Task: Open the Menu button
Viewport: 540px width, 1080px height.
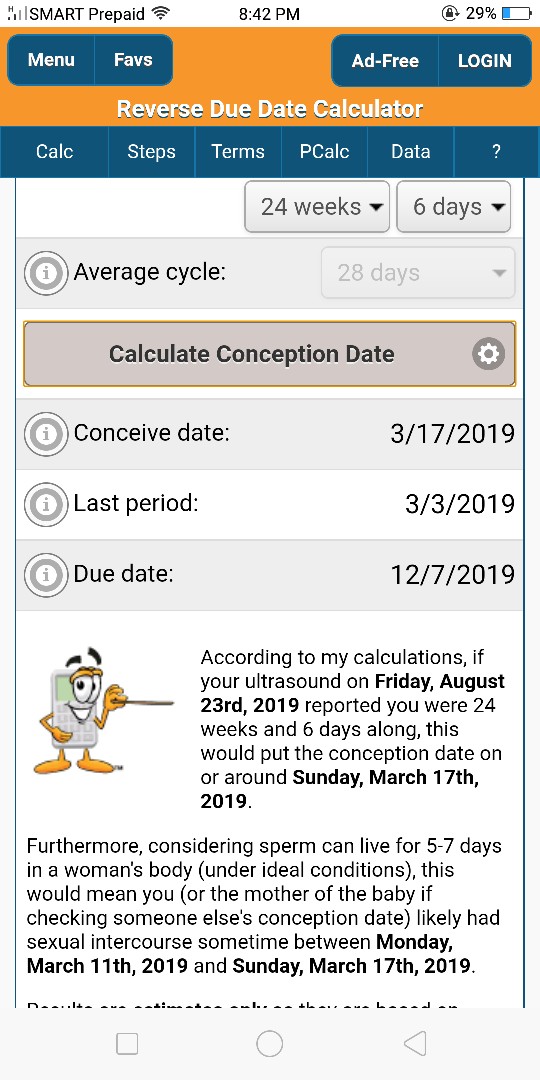Action: click(x=51, y=60)
